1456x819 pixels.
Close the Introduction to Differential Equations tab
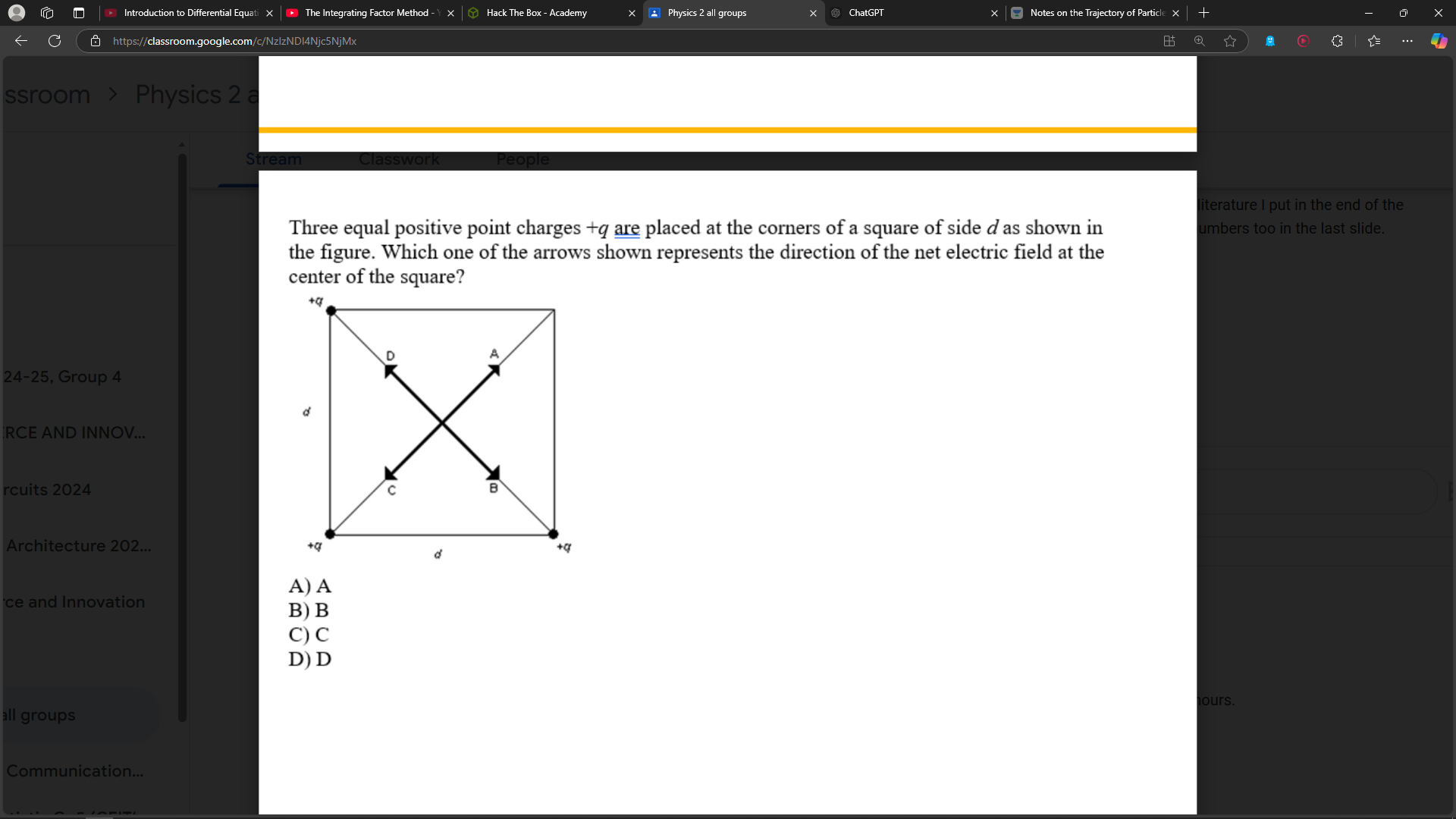(269, 13)
